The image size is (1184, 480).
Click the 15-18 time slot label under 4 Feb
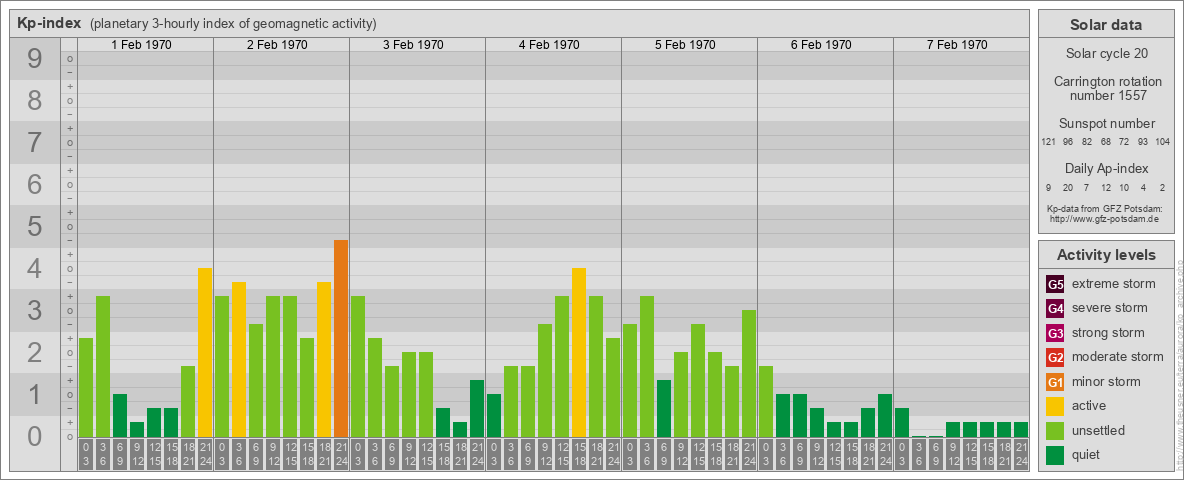click(x=578, y=454)
